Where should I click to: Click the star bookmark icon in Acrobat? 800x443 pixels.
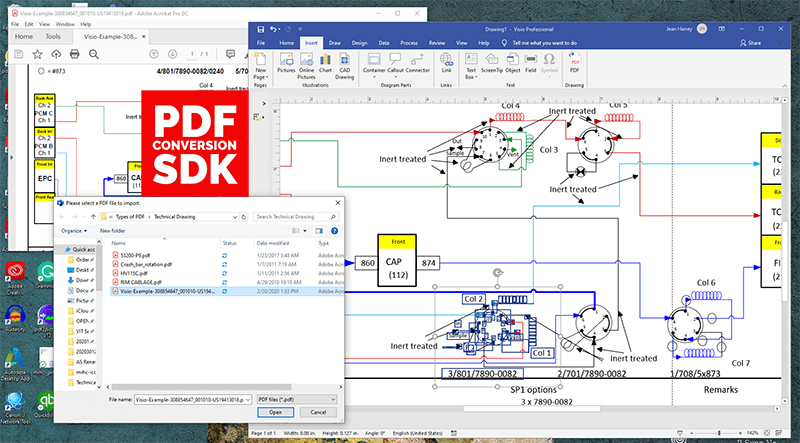tap(37, 54)
